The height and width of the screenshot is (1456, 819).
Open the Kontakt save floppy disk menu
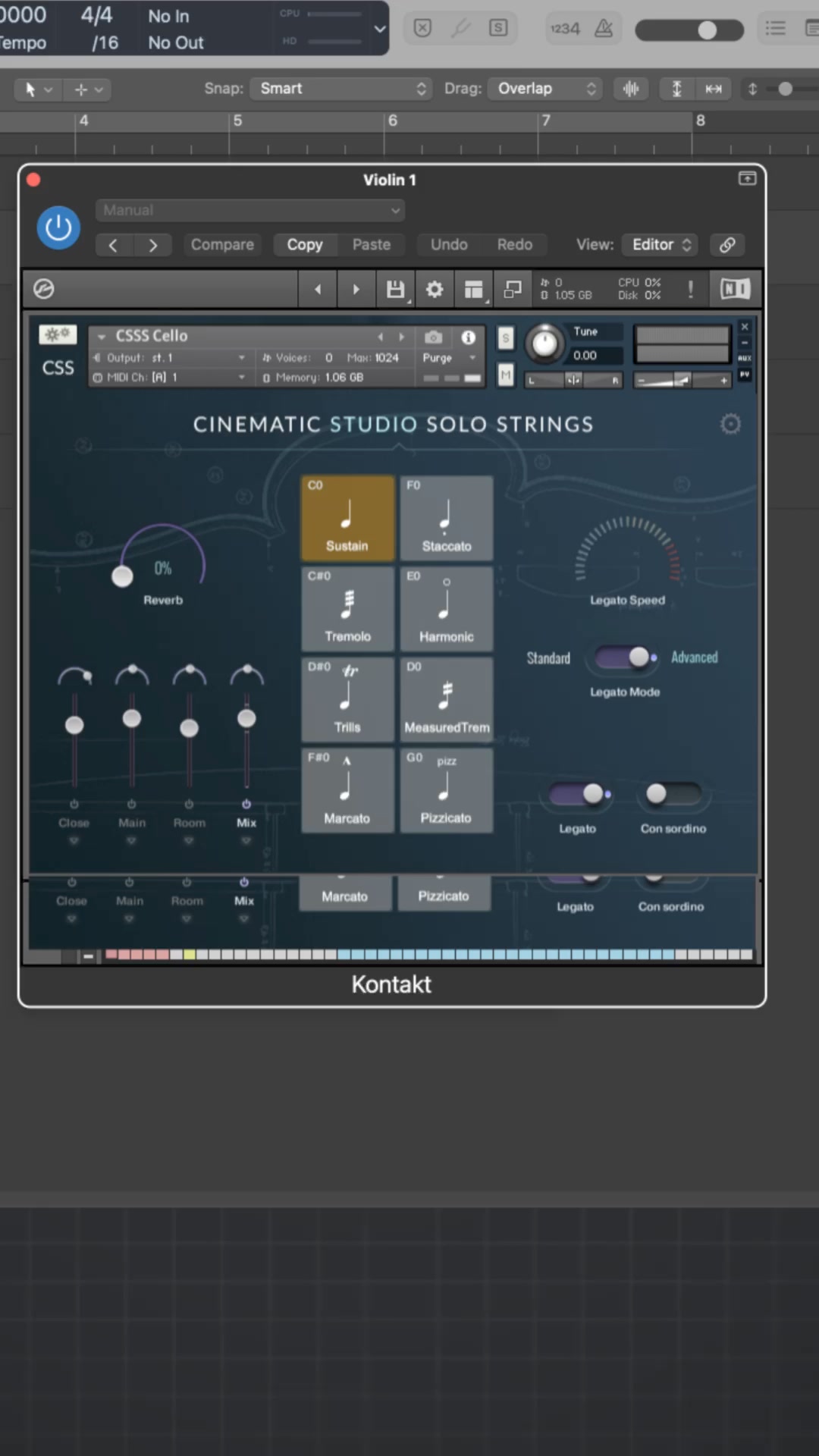click(395, 289)
